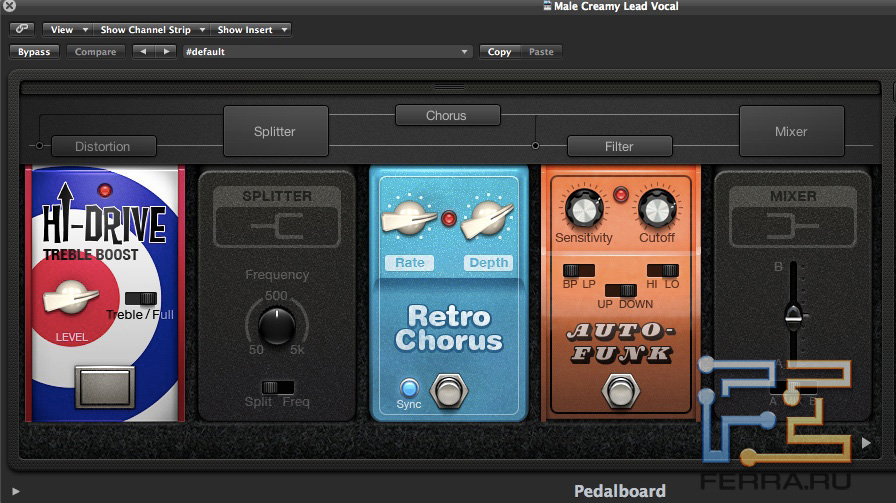Click the Retro Chorus footswitch
This screenshot has height=503, width=896.
pos(447,390)
